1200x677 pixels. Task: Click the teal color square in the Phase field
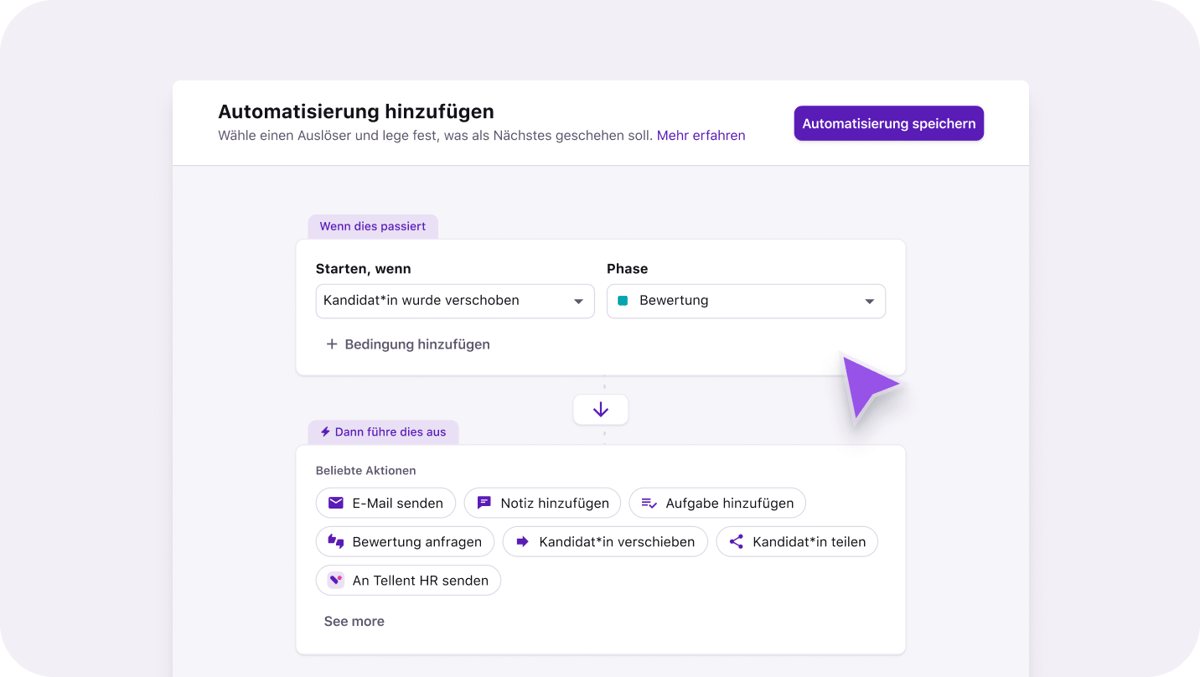[625, 300]
